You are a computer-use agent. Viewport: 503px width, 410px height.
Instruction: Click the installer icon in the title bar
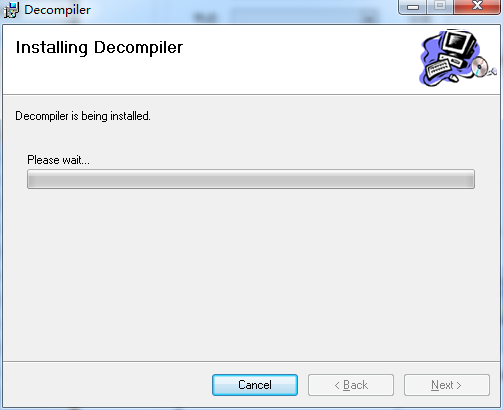(x=11, y=10)
